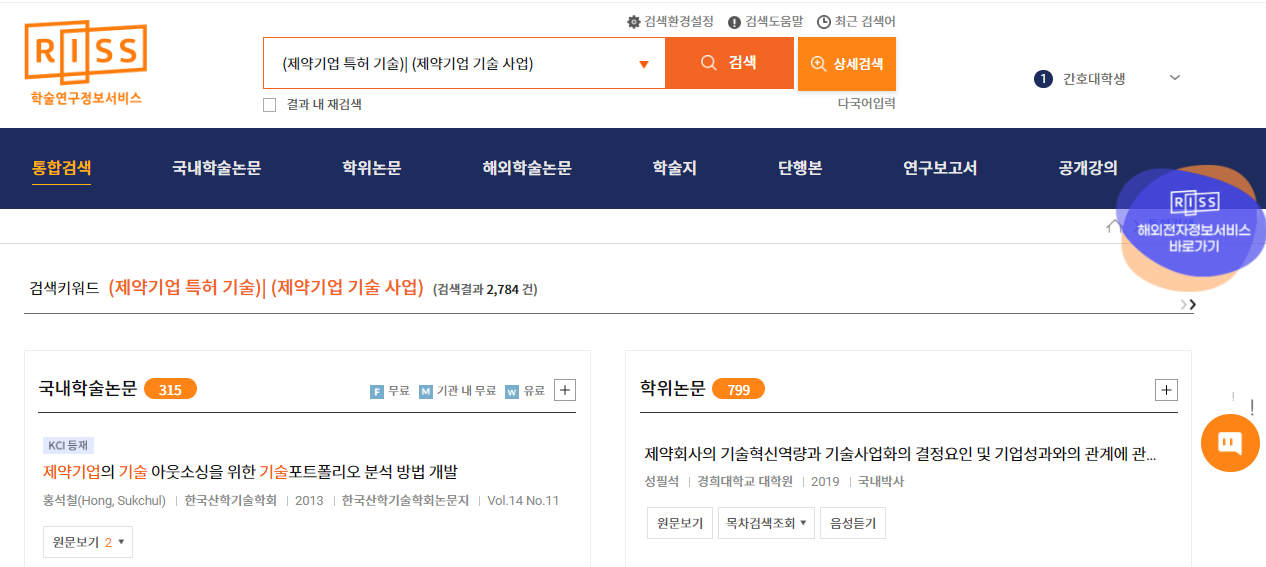
Task: Click the notification badge number 1
Action: click(1044, 79)
